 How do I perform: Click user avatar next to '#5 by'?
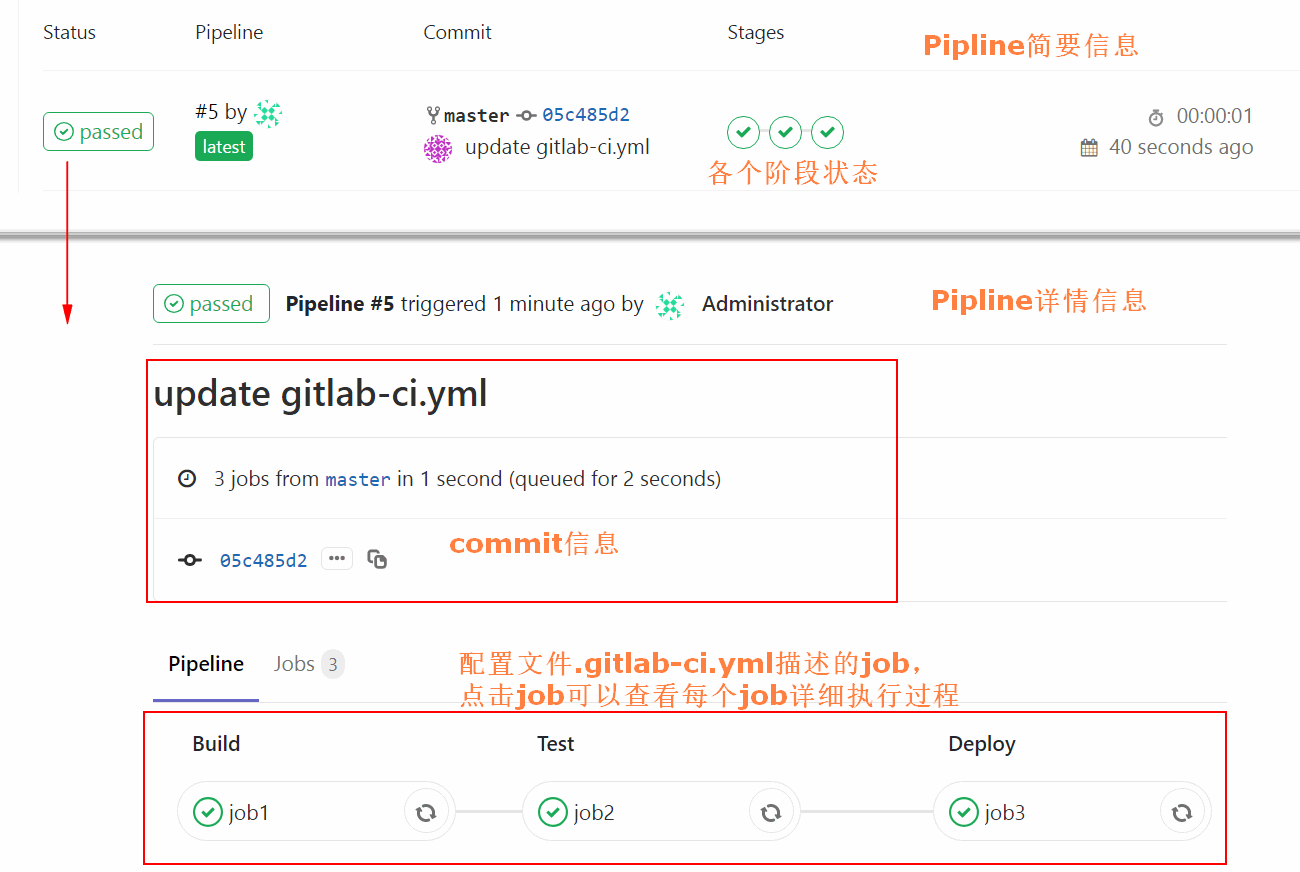268,114
